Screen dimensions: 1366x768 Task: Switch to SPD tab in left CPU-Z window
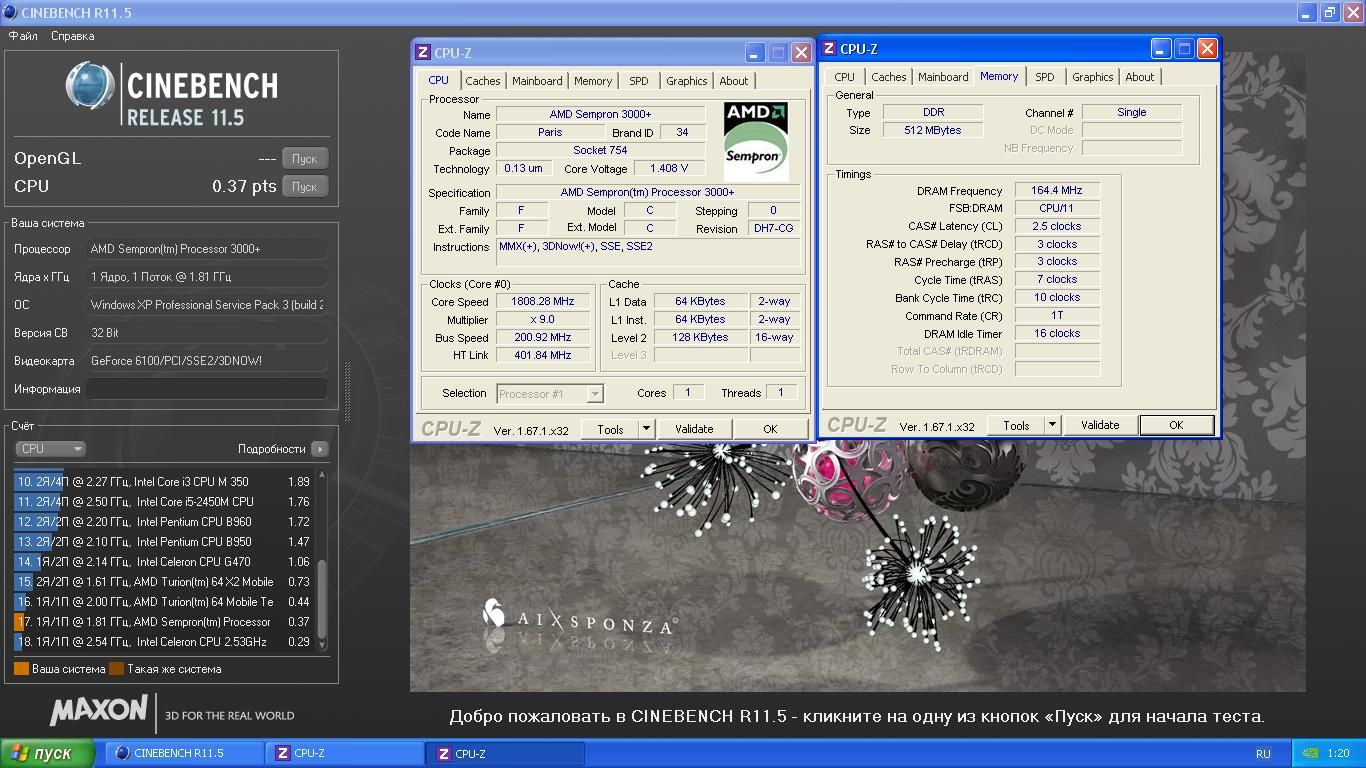coord(639,81)
